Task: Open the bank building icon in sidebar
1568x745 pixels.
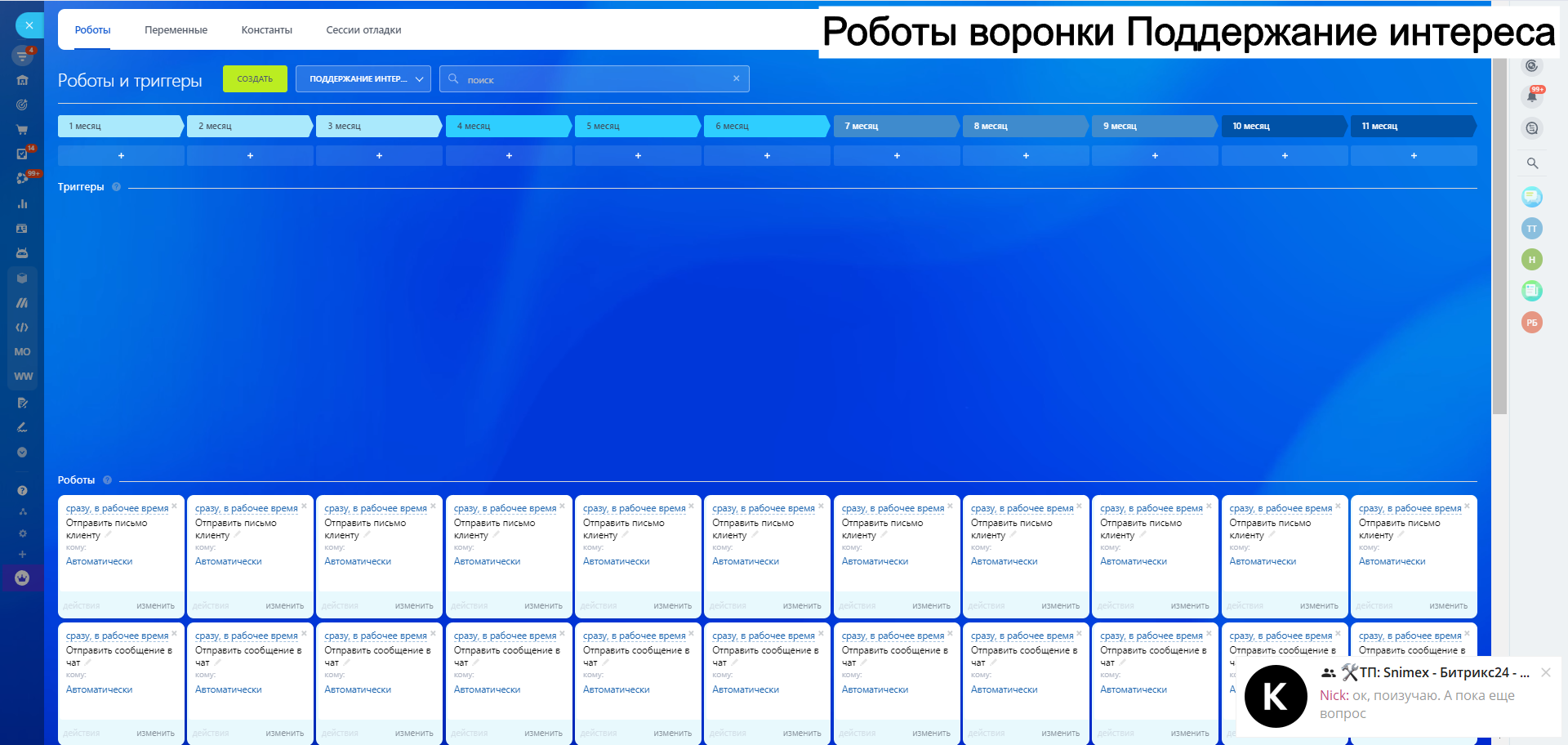Action: coord(22,80)
